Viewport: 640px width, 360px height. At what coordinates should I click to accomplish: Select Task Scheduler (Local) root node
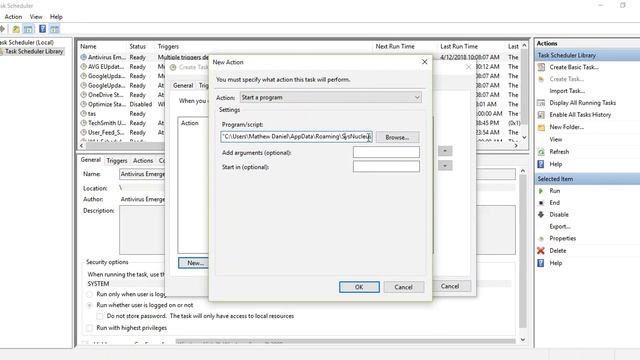27,42
